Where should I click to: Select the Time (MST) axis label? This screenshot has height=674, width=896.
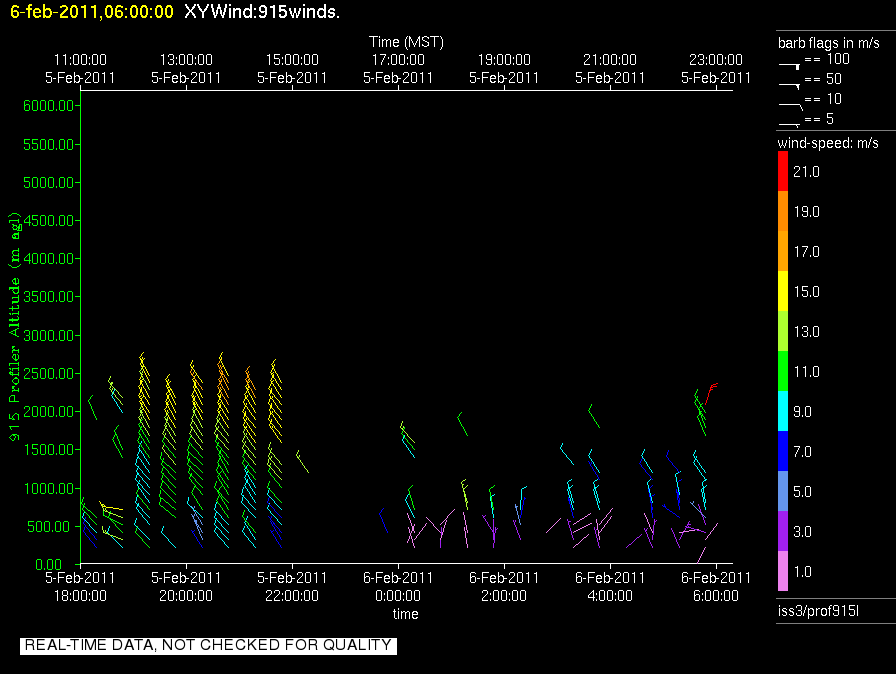pos(406,42)
